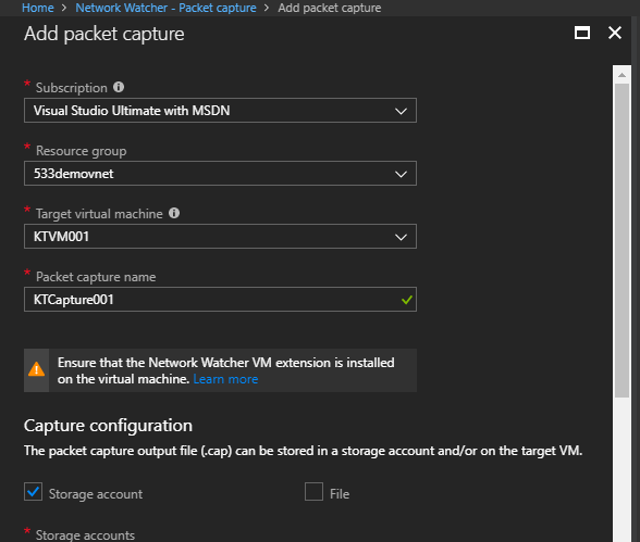The image size is (640, 542).
Task: Uncheck the Storage account checkbox
Action: (x=33, y=492)
